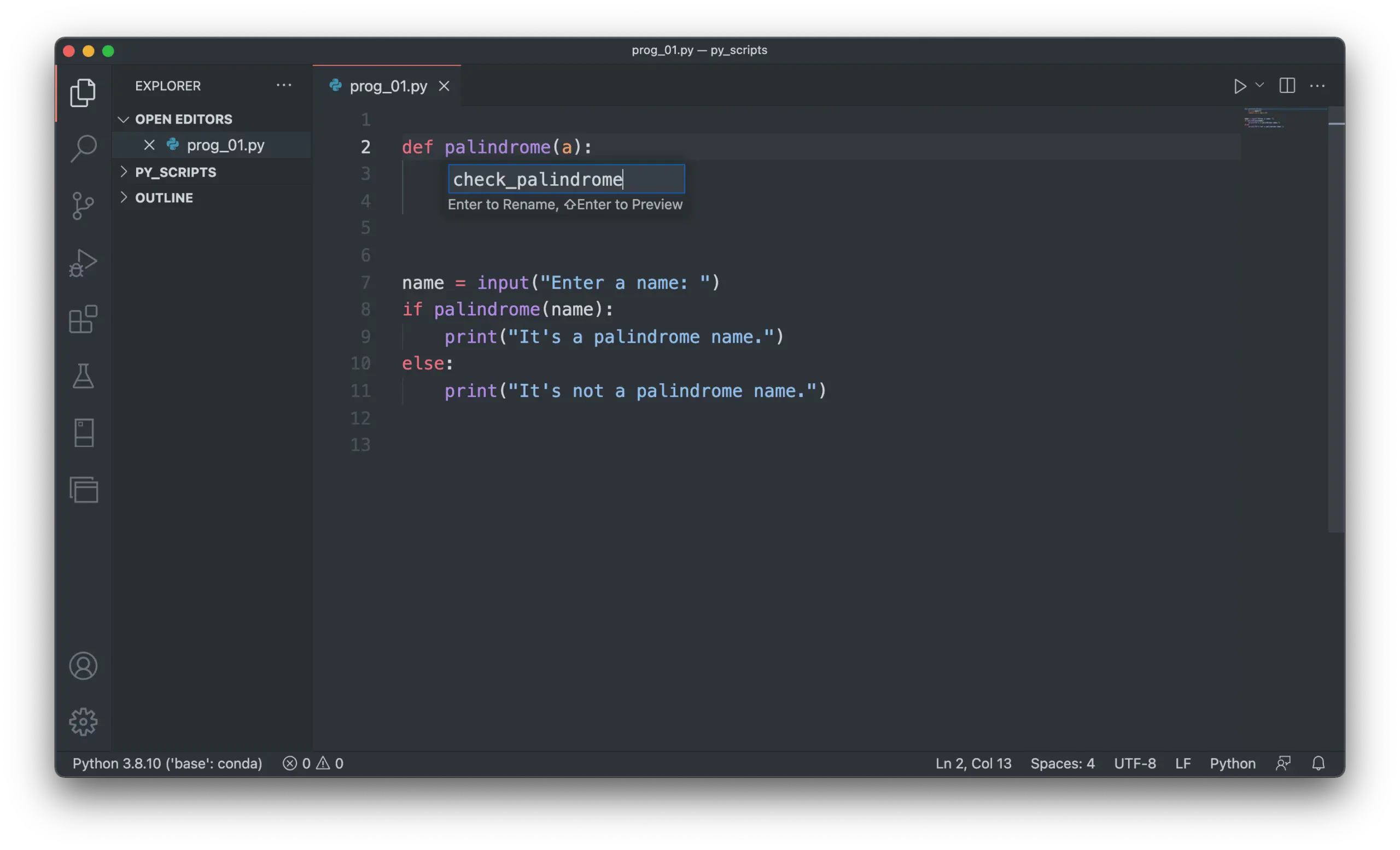1400x850 pixels.
Task: Close prog_01.py in Open Editors list
Action: coord(149,145)
